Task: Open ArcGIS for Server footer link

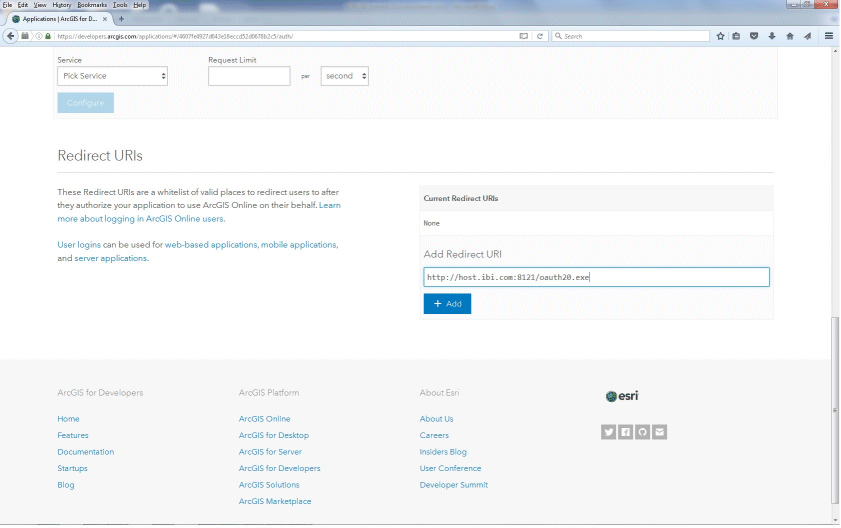Action: pyautogui.click(x=270, y=452)
